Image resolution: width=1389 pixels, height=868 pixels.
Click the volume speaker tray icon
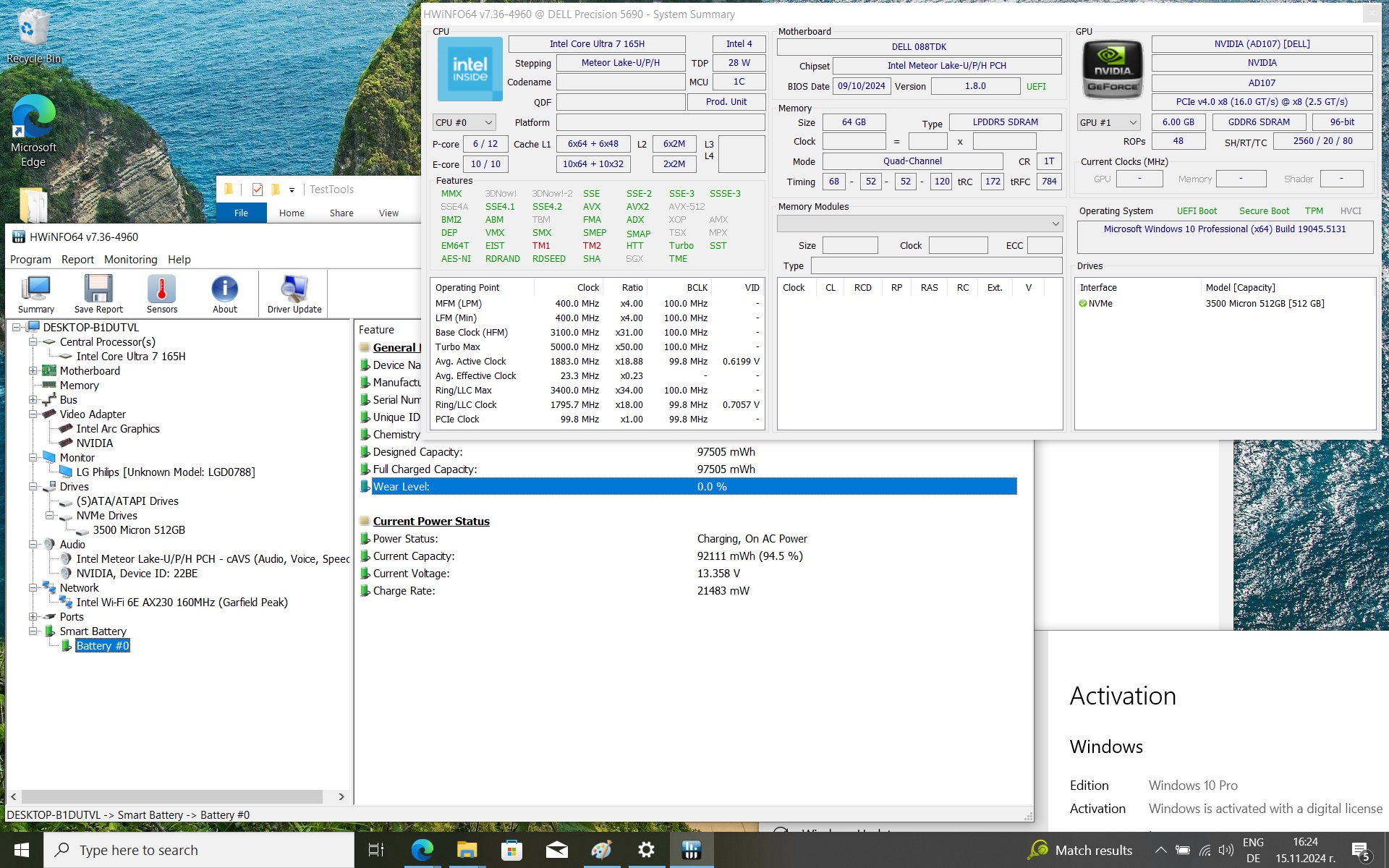pyautogui.click(x=1226, y=851)
